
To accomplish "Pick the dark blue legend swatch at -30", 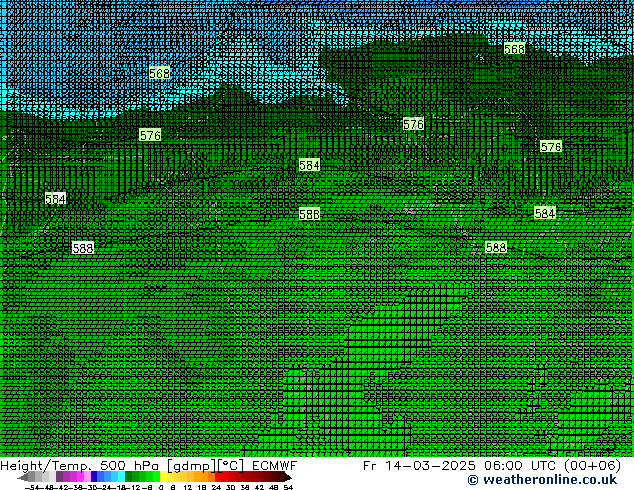I will [x=94, y=477].
